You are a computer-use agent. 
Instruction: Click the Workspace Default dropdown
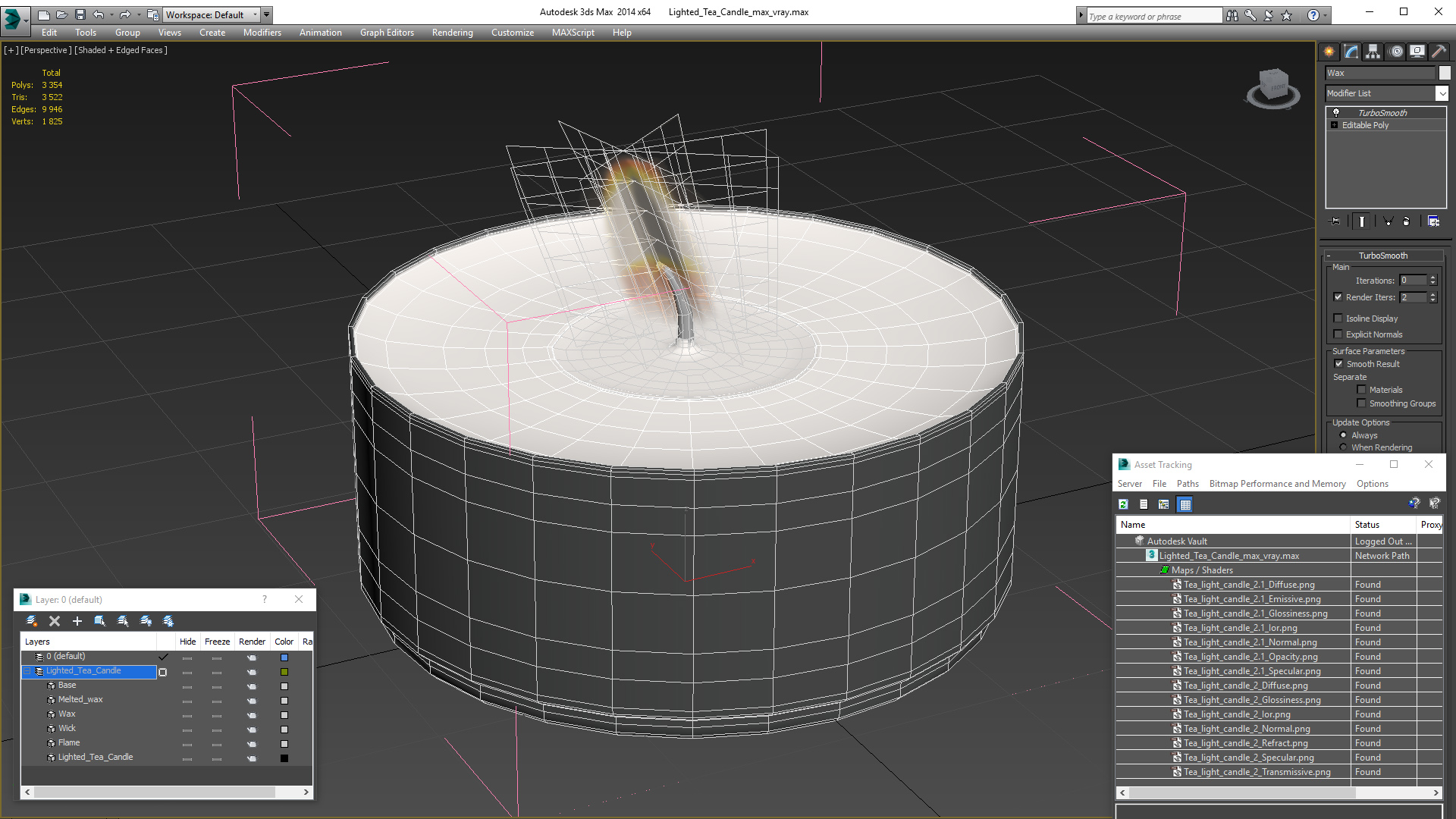coord(213,14)
